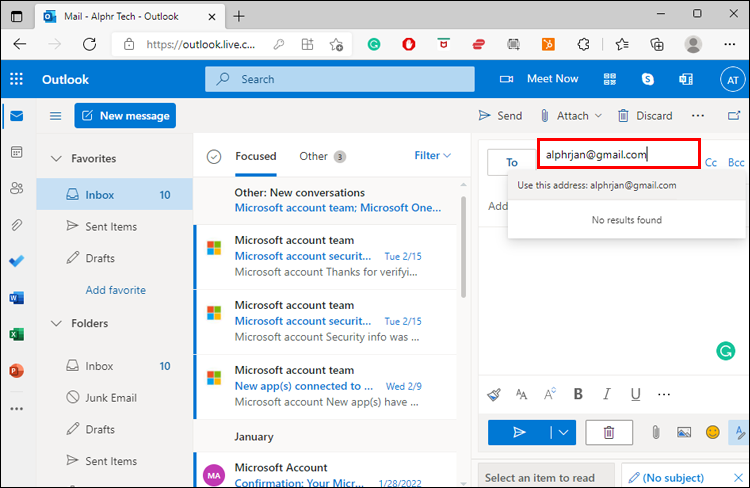Open Junk Email folder
This screenshot has height=488, width=750.
point(115,398)
